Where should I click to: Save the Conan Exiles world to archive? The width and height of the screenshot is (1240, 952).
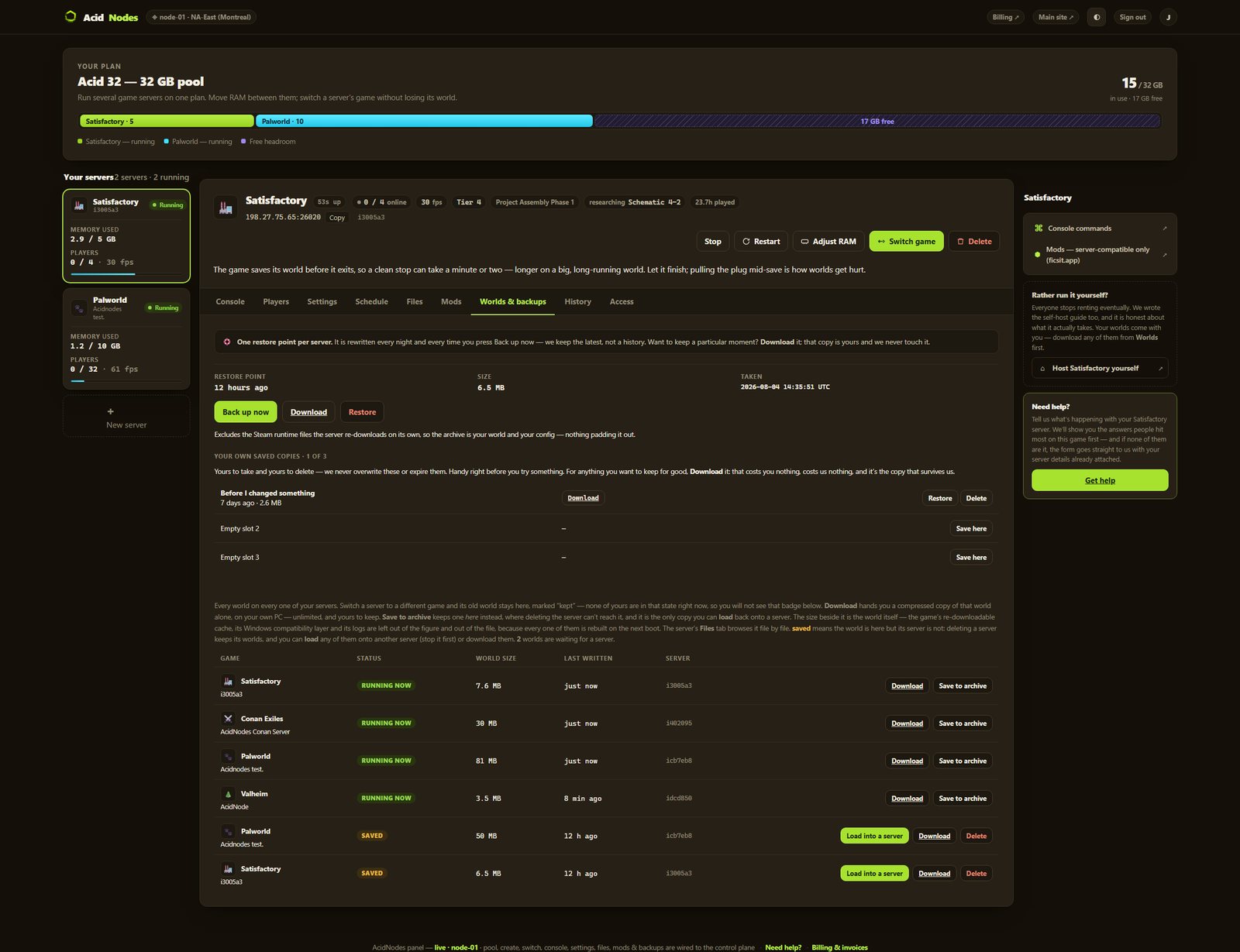(x=963, y=723)
